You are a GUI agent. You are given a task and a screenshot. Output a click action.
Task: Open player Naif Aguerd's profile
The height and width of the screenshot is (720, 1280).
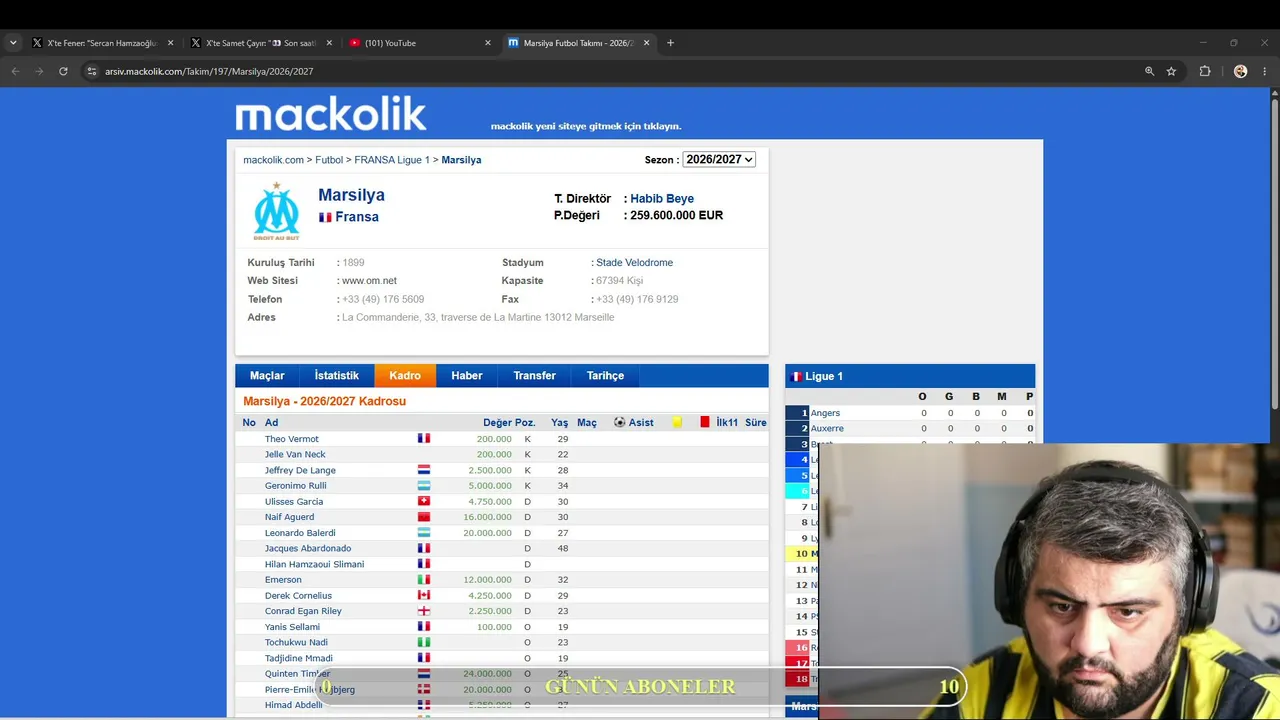coord(289,517)
